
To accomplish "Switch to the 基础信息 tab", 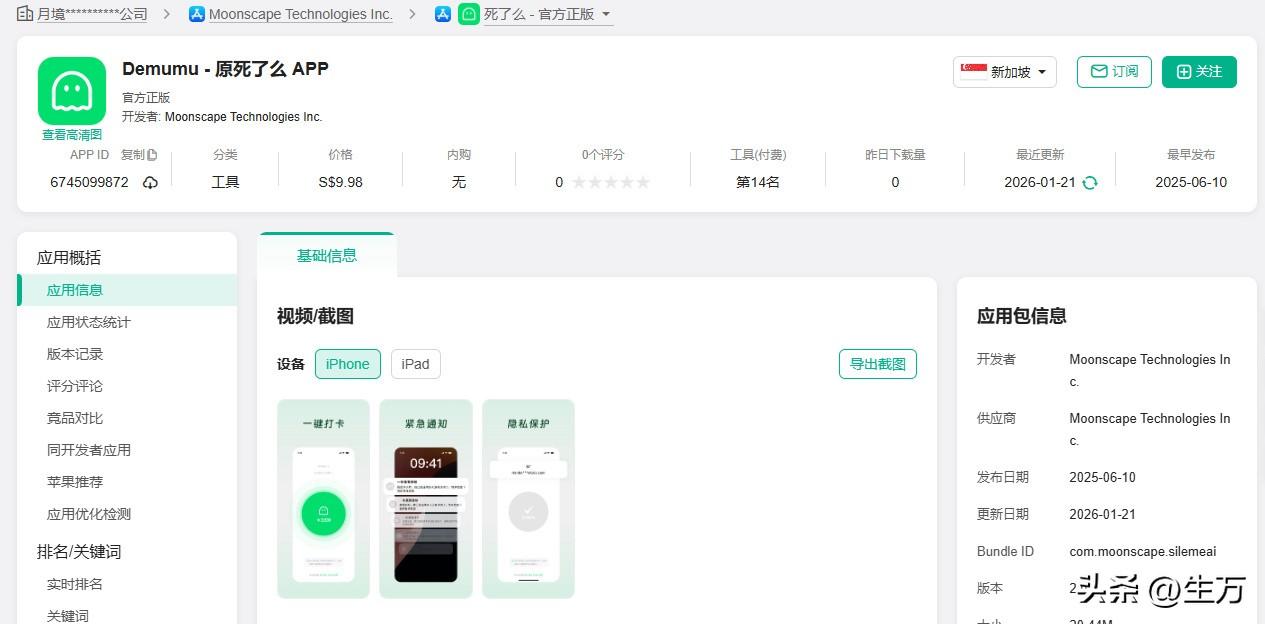I will pos(327,255).
